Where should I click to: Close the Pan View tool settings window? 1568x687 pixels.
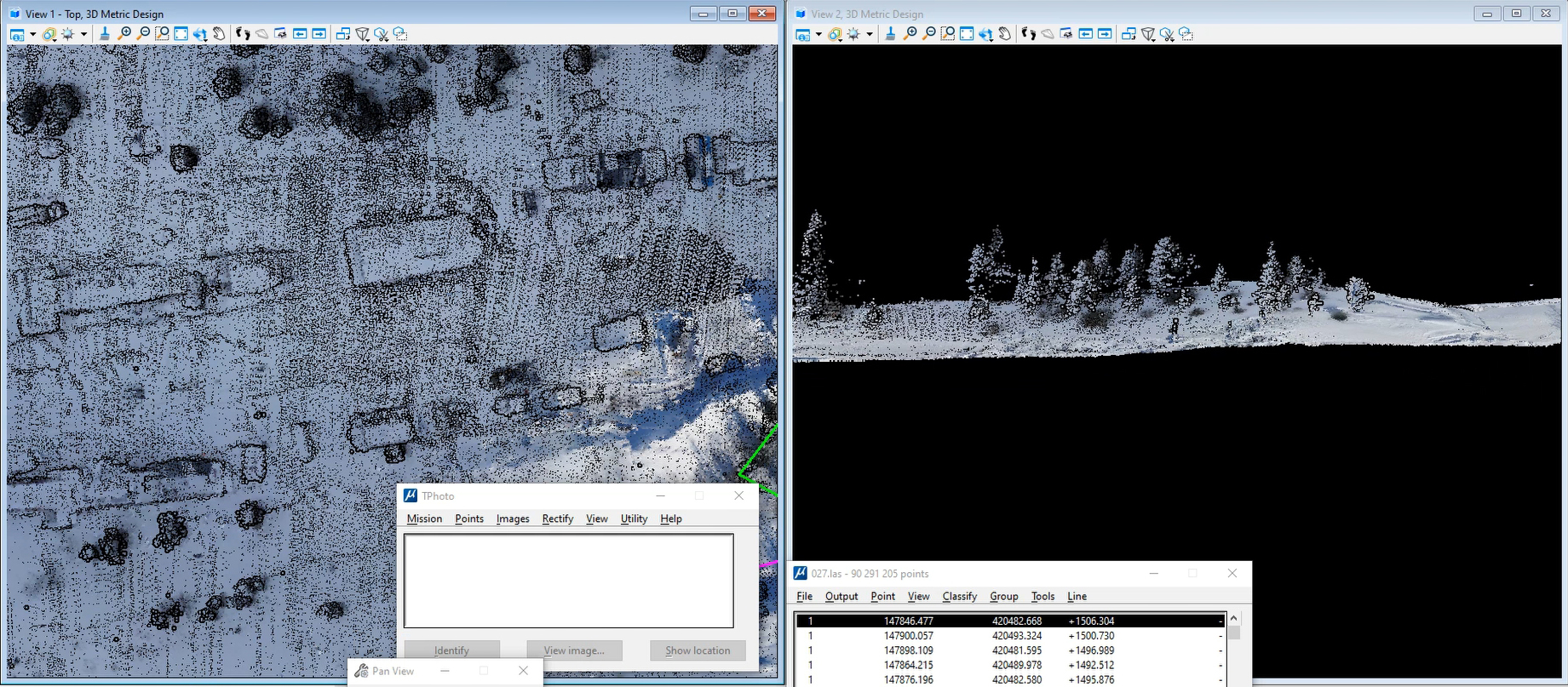523,671
